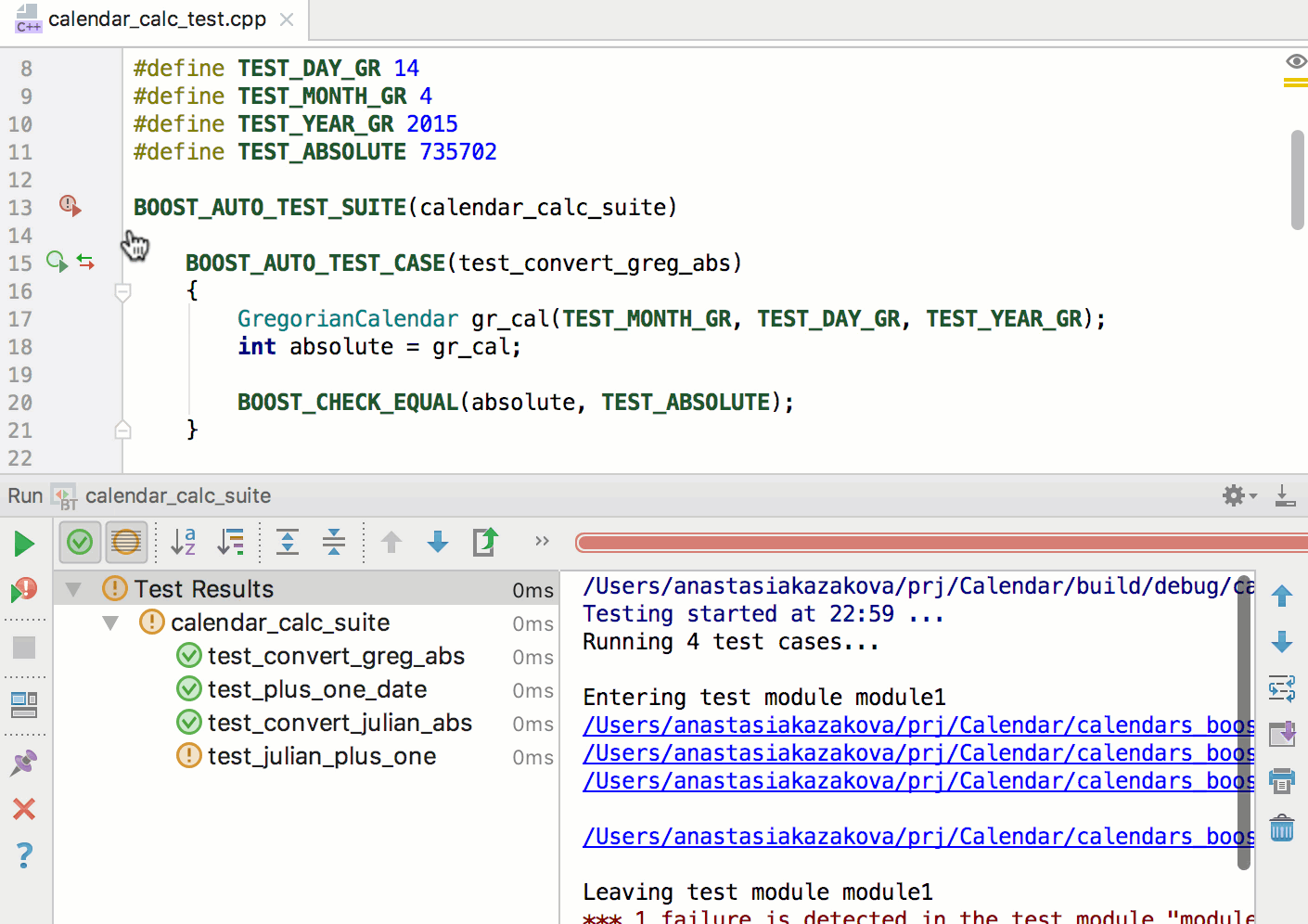The height and width of the screenshot is (924, 1308).
Task: Collapse the code block at line 16
Action: pyautogui.click(x=122, y=292)
